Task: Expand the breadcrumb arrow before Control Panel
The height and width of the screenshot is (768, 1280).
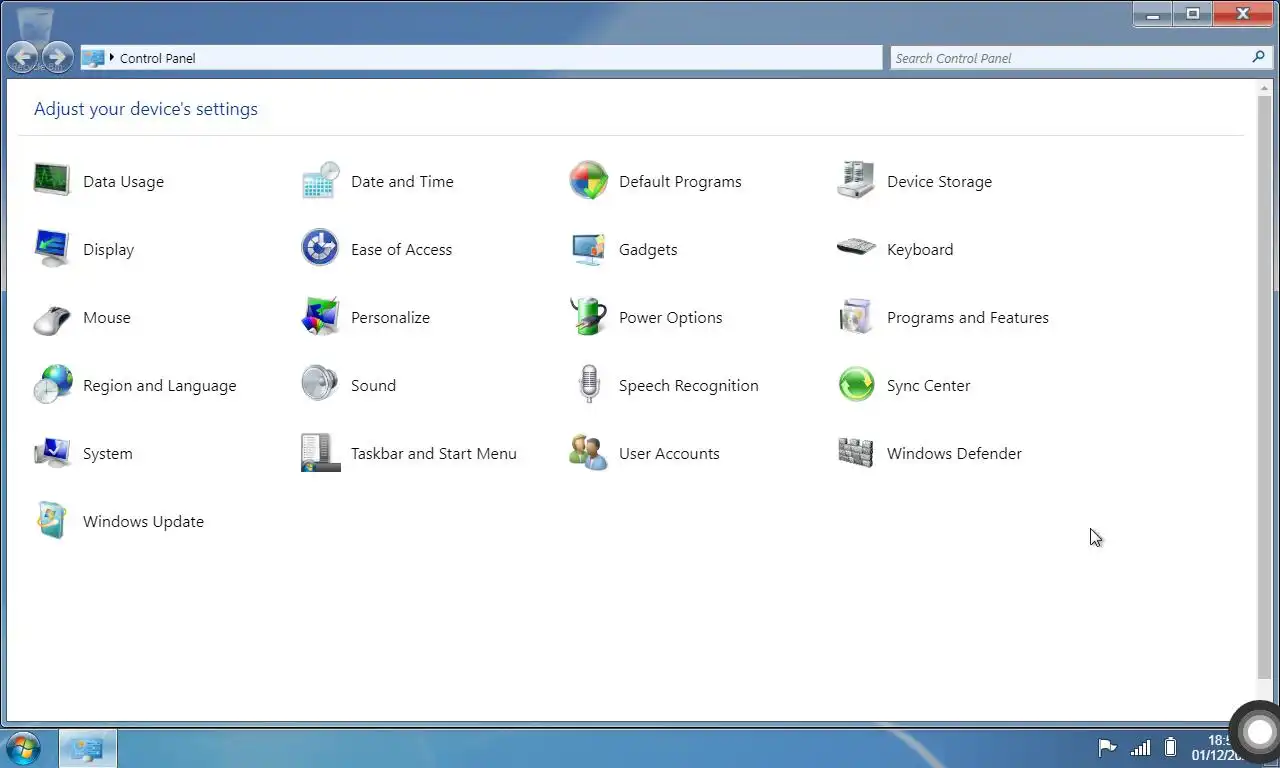Action: click(x=112, y=57)
